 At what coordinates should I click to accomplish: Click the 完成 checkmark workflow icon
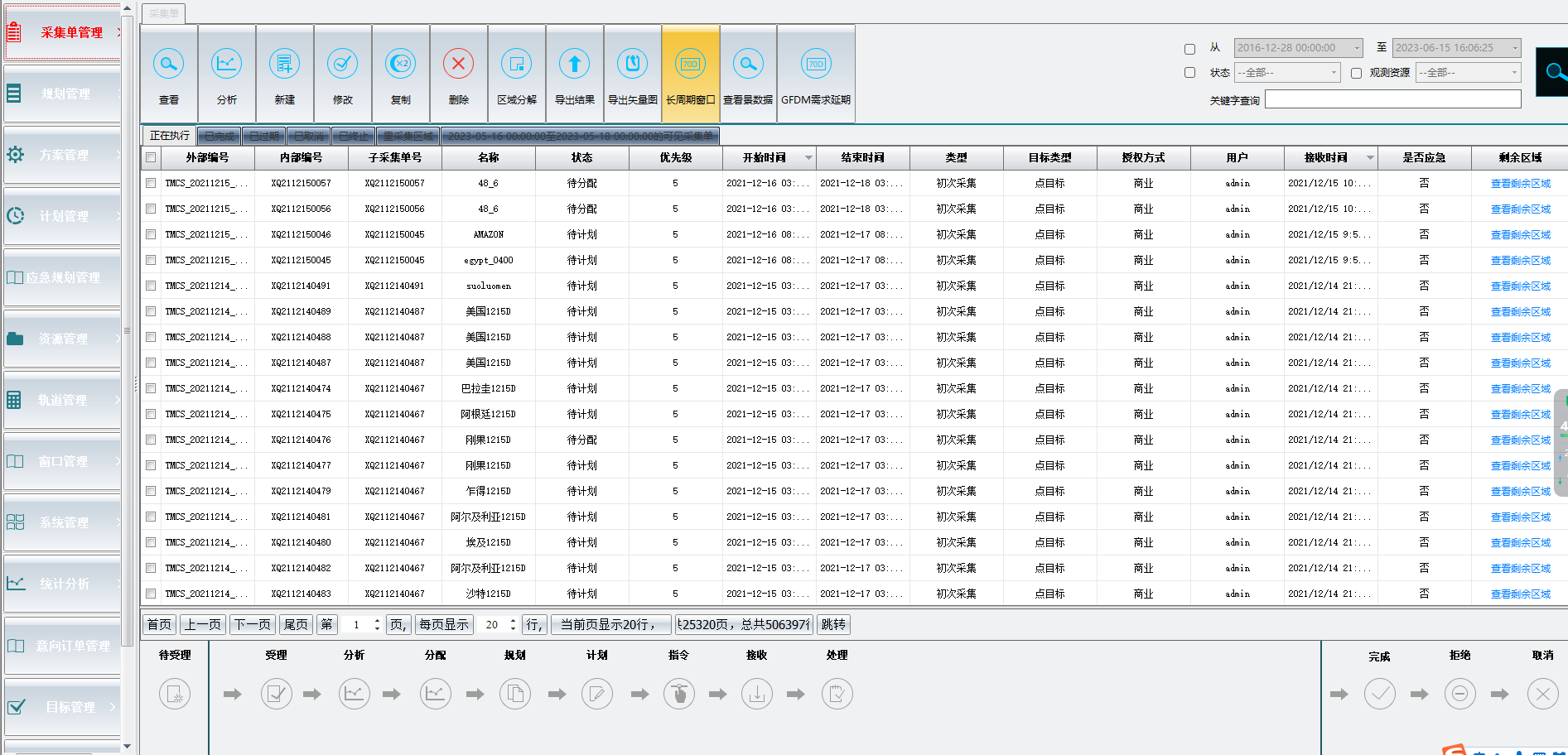click(1379, 694)
